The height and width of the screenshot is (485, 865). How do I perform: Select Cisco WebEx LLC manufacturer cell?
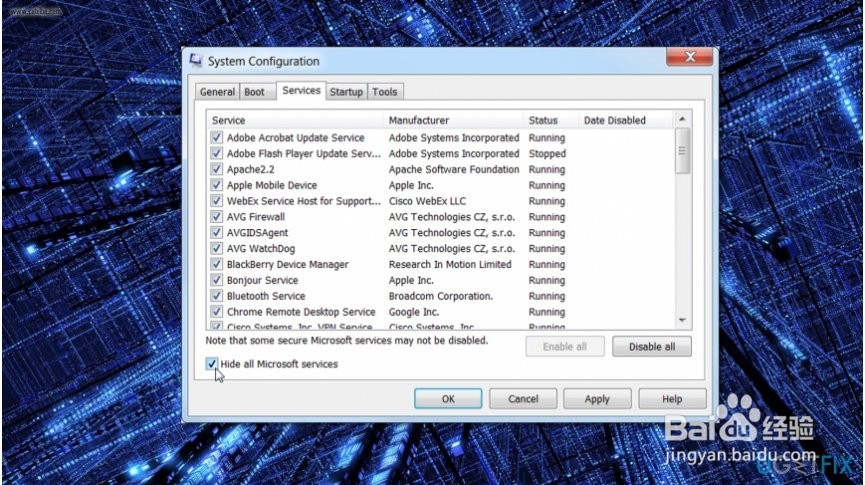click(427, 201)
